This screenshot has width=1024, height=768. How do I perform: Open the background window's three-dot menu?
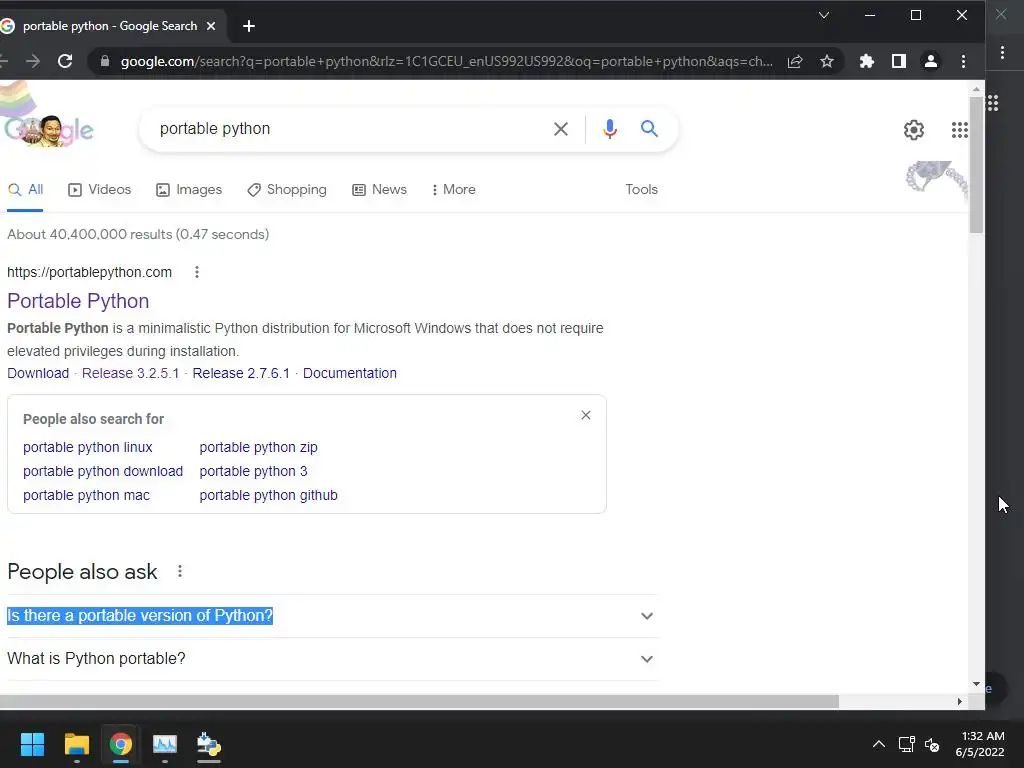pos(1002,52)
